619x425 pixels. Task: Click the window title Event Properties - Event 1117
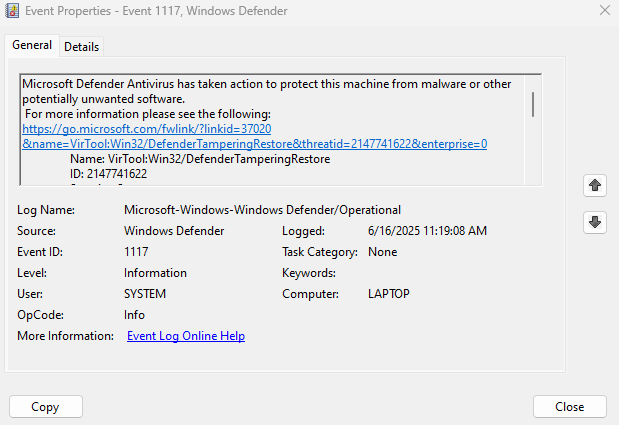[x=156, y=11]
